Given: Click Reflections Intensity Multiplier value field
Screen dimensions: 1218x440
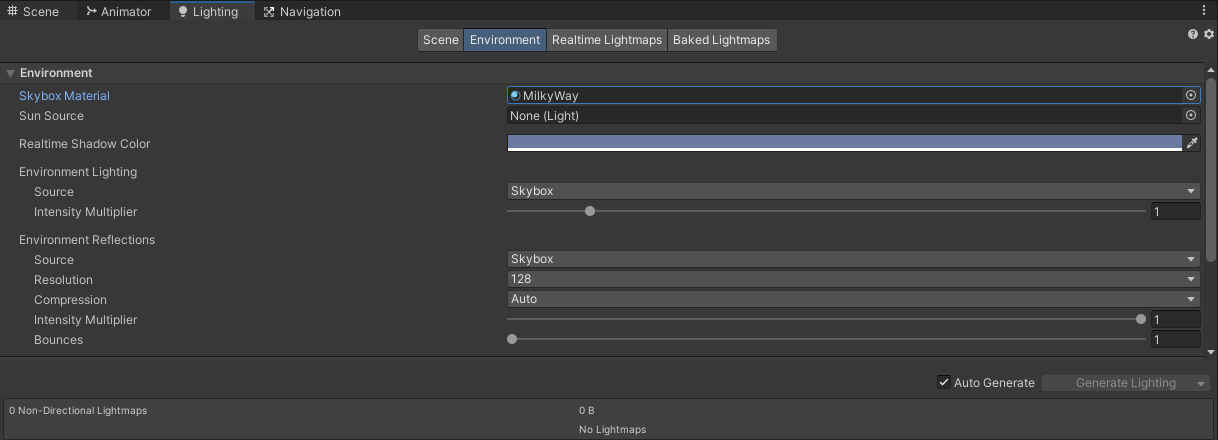Looking at the screenshot, I should point(1175,320).
